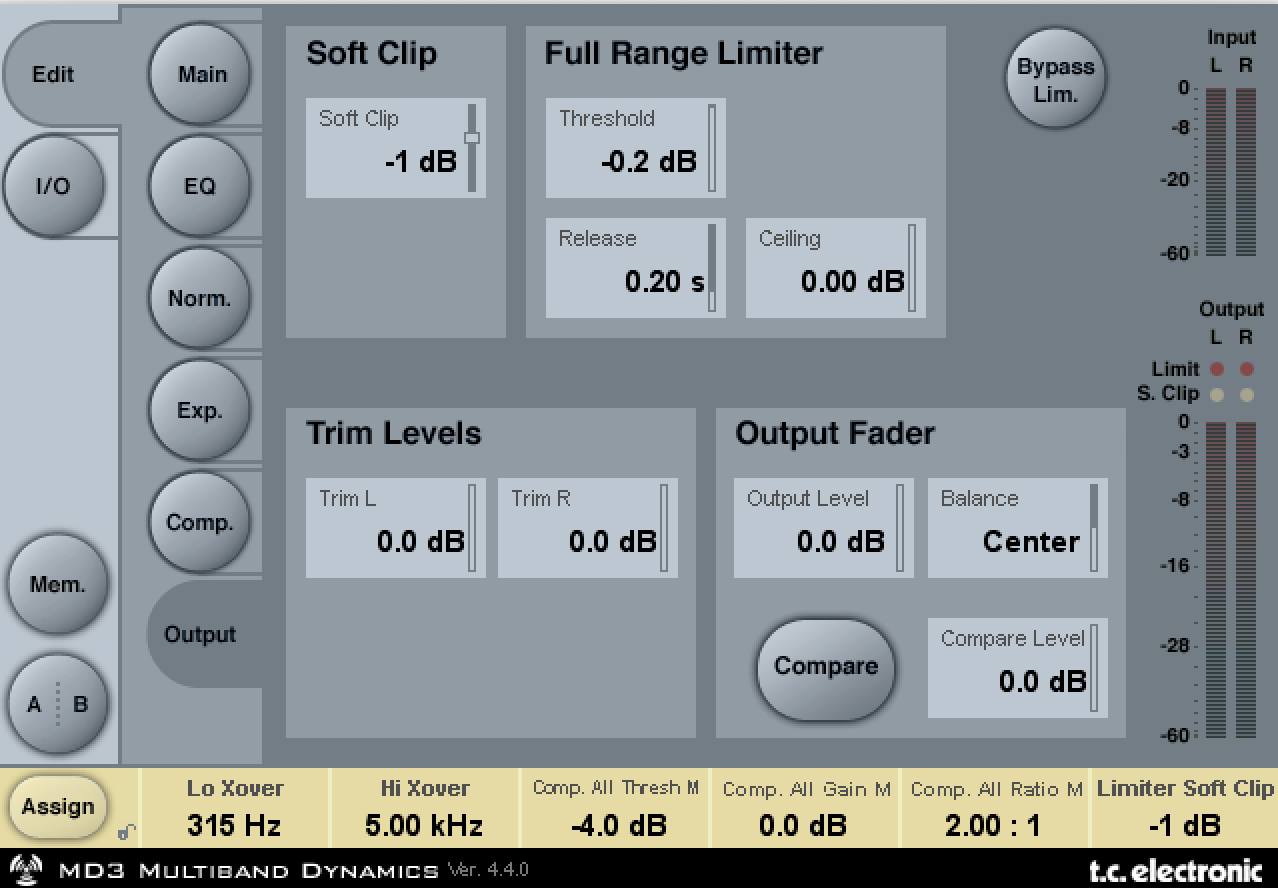The height and width of the screenshot is (888, 1278).
Task: Open the Main page
Action: pyautogui.click(x=202, y=75)
